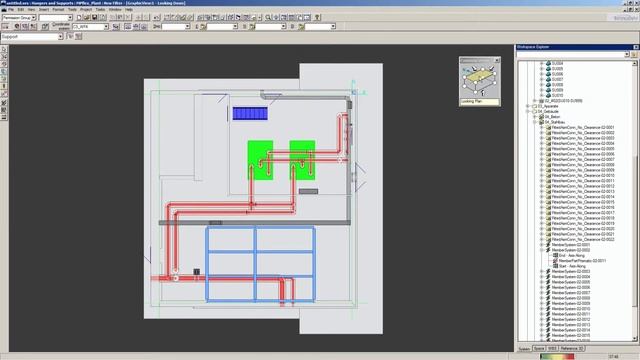The height and width of the screenshot is (360, 640).
Task: Click the Help question-mark toolbar icon
Action: pos(317,18)
